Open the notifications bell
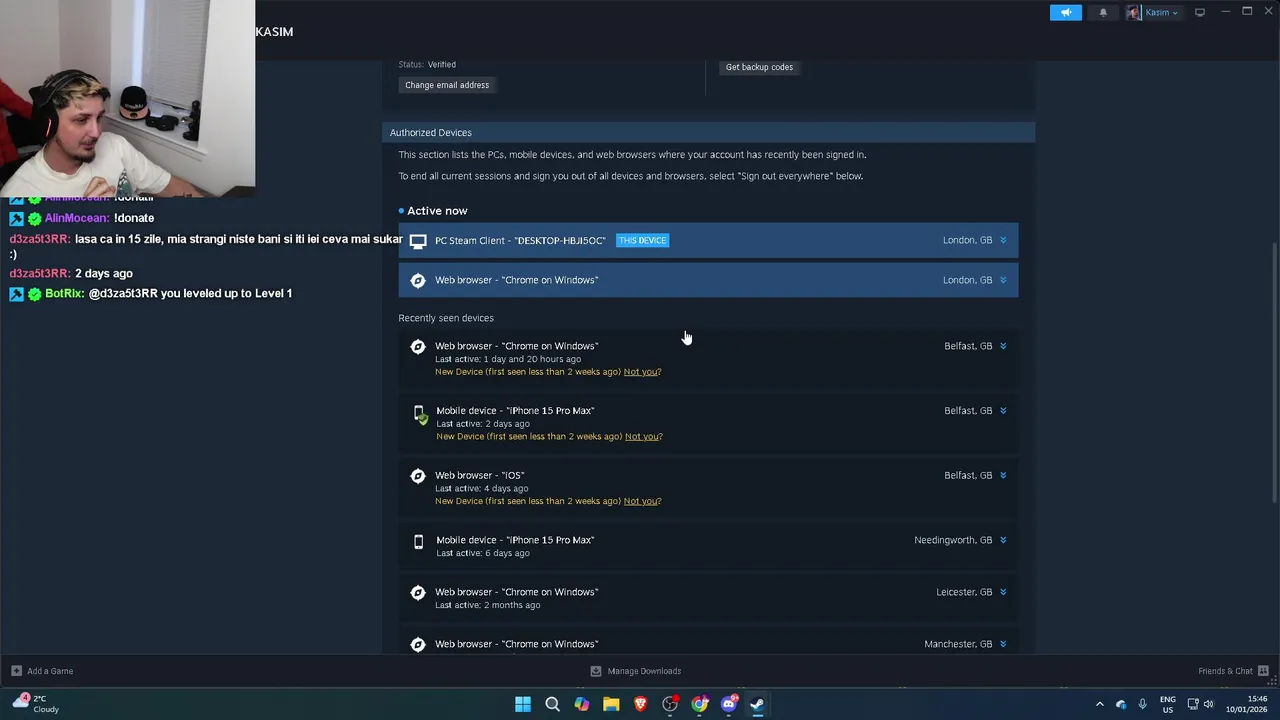 (1103, 12)
